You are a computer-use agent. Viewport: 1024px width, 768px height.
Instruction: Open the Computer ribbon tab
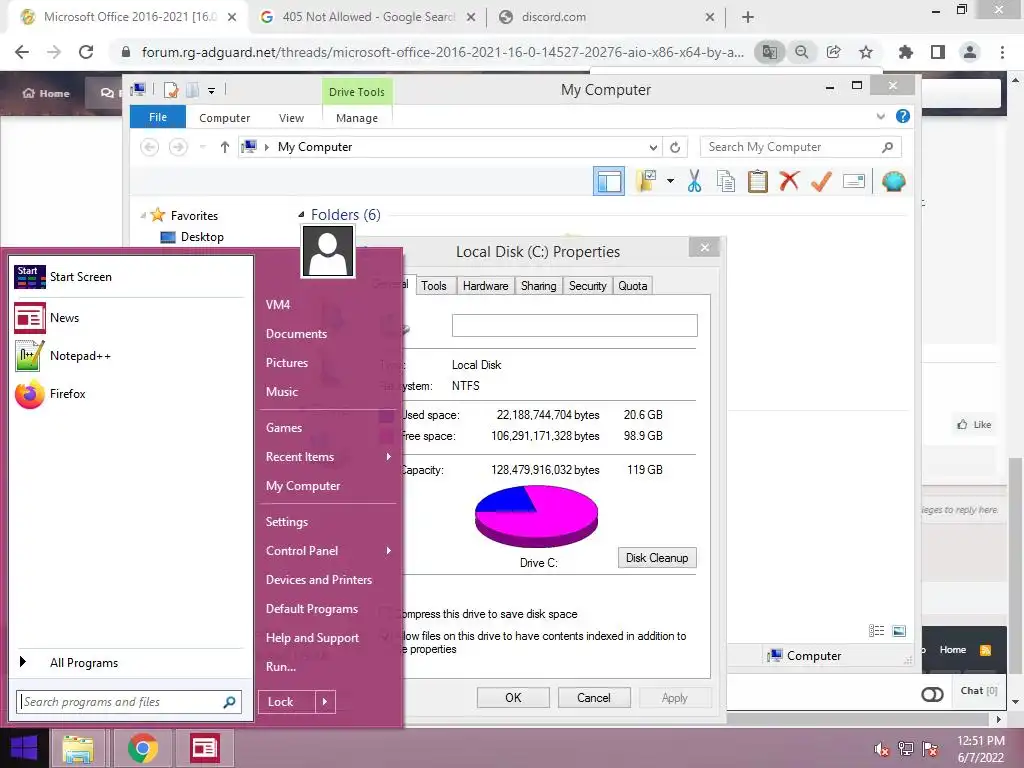225,118
